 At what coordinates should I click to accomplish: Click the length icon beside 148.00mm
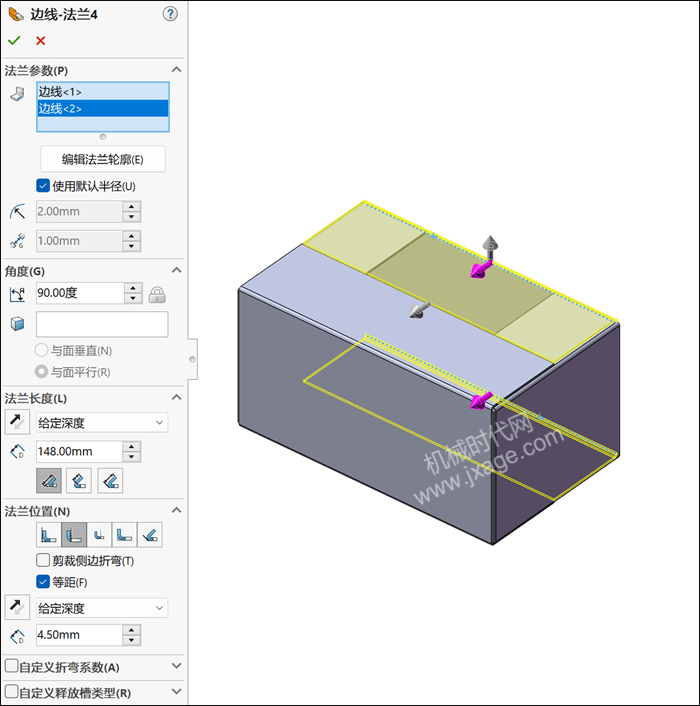point(18,452)
